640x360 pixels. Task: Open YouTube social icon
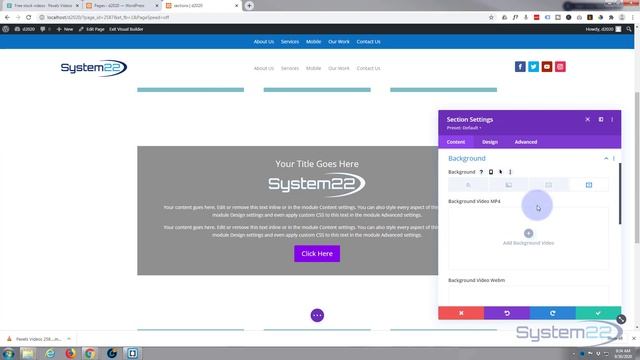pyautogui.click(x=547, y=67)
